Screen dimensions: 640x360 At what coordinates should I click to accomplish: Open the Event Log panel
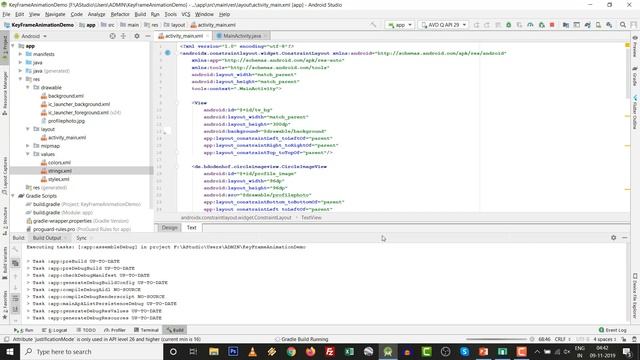[613, 330]
